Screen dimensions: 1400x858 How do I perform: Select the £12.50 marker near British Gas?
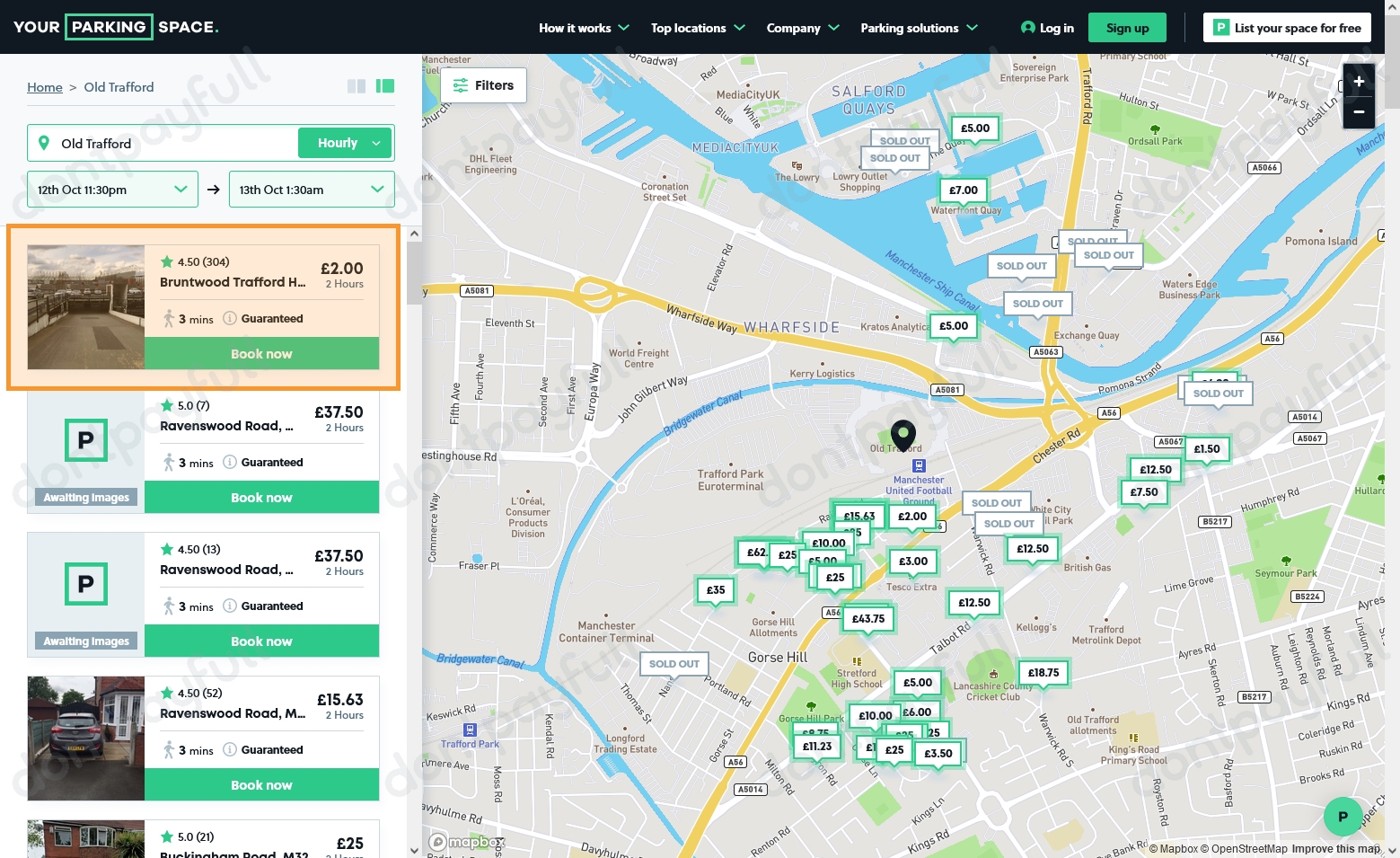1033,549
